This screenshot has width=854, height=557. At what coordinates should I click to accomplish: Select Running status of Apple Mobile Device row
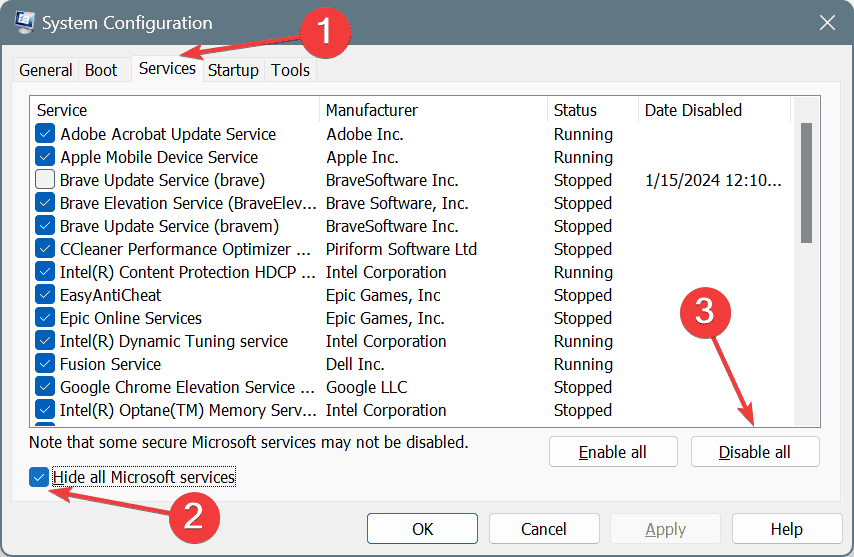pos(583,157)
